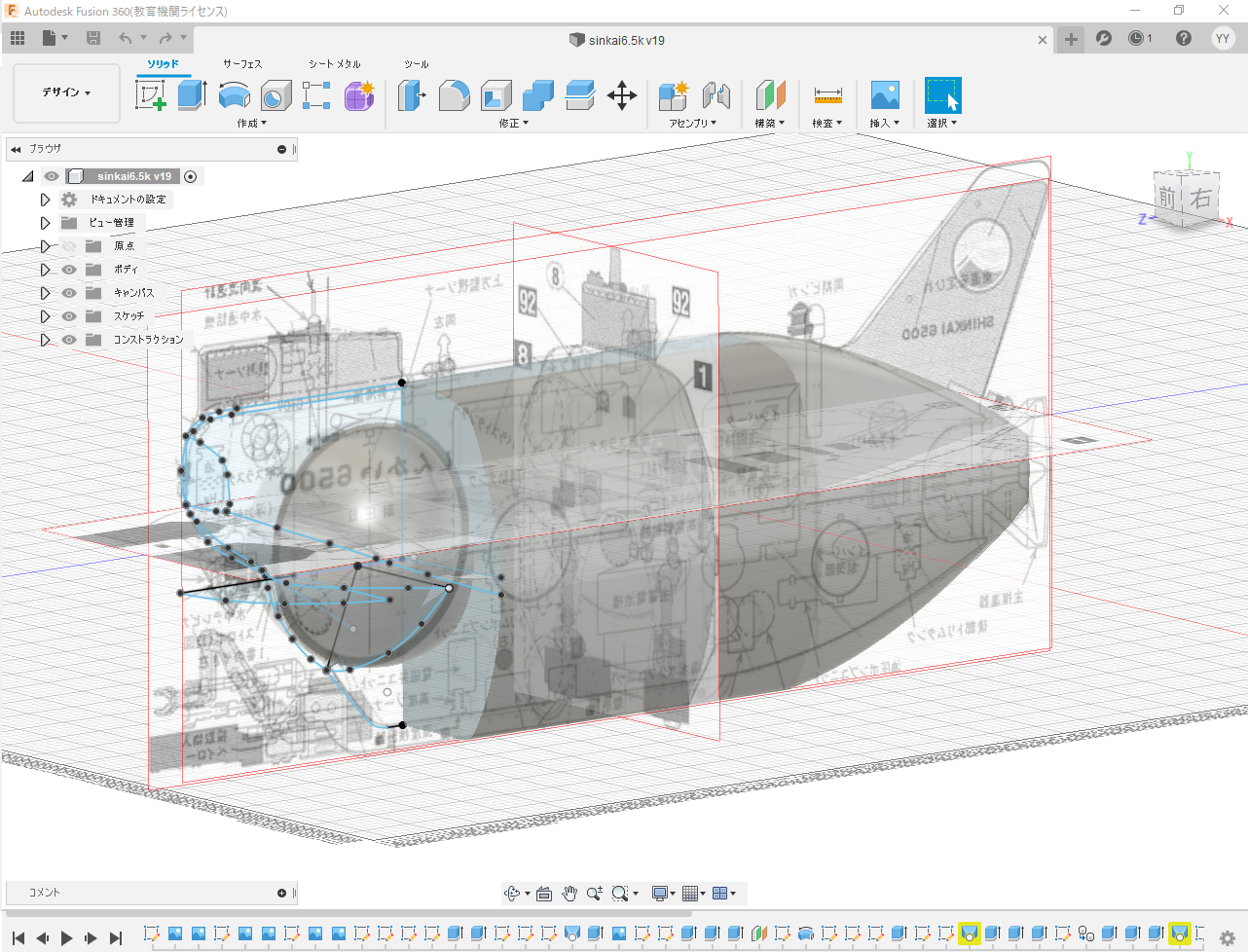Open the 構築 dropdown menu
The image size is (1248, 952).
coord(770,124)
